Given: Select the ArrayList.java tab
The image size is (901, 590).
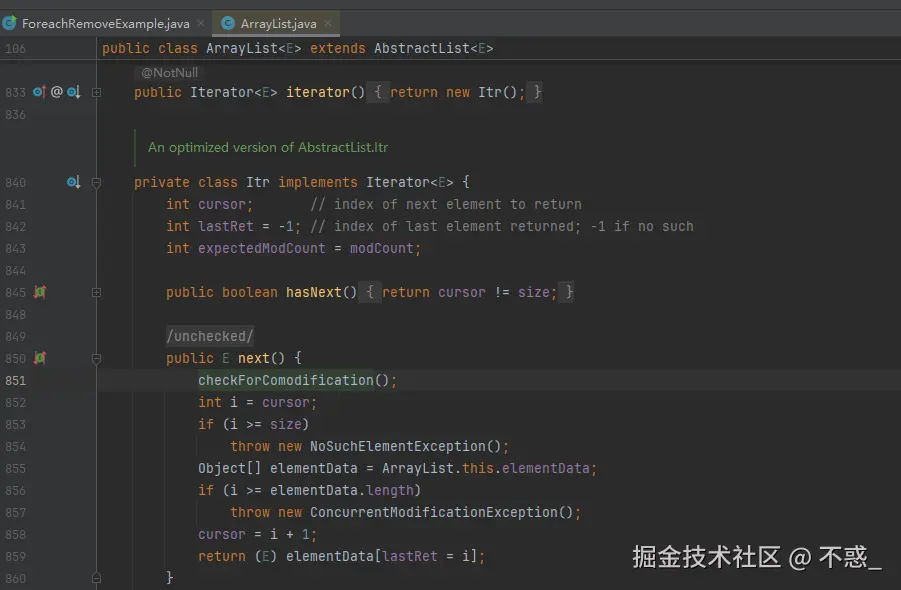Looking at the screenshot, I should [x=280, y=23].
